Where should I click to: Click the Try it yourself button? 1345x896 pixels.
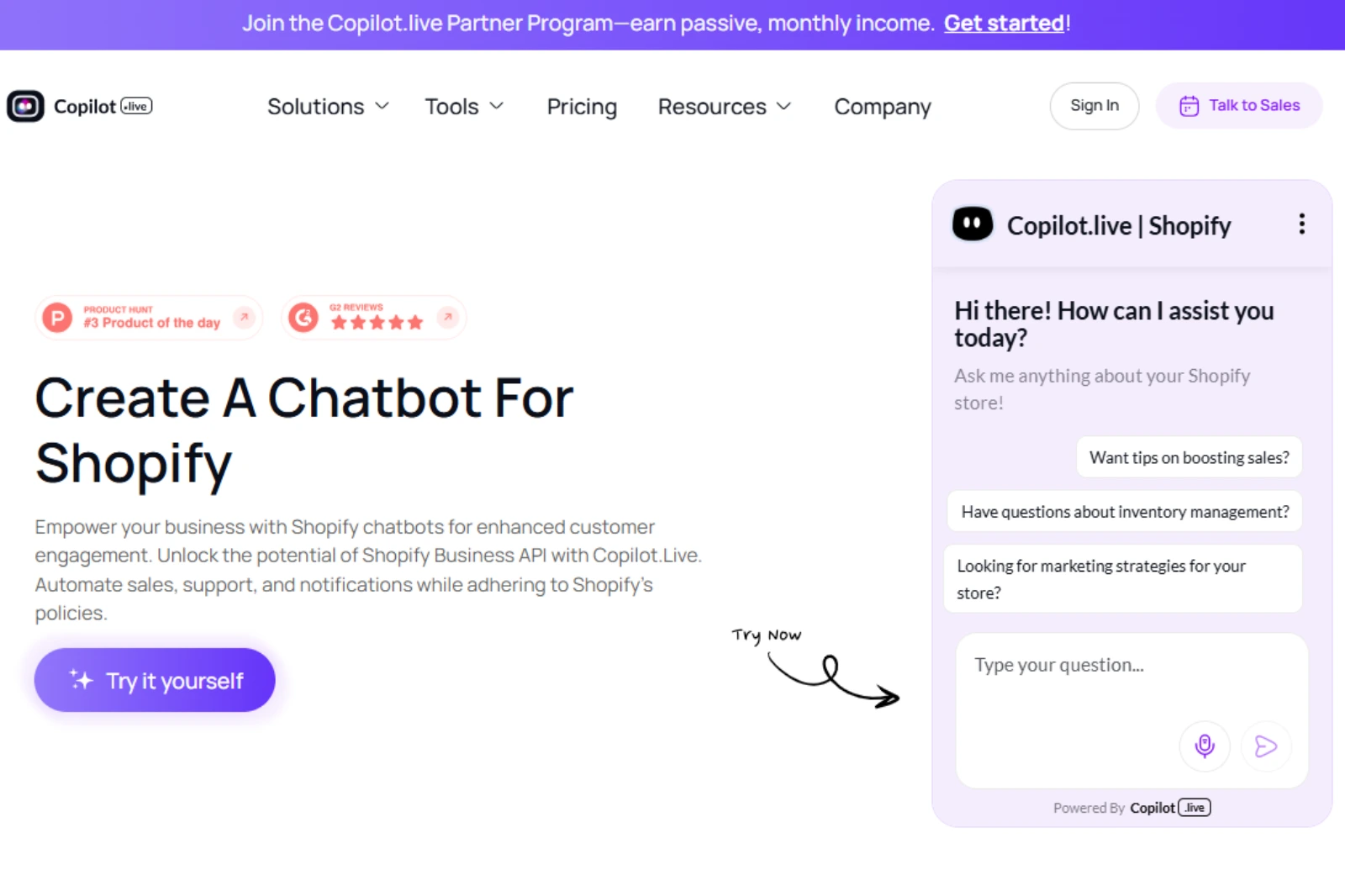coord(155,680)
